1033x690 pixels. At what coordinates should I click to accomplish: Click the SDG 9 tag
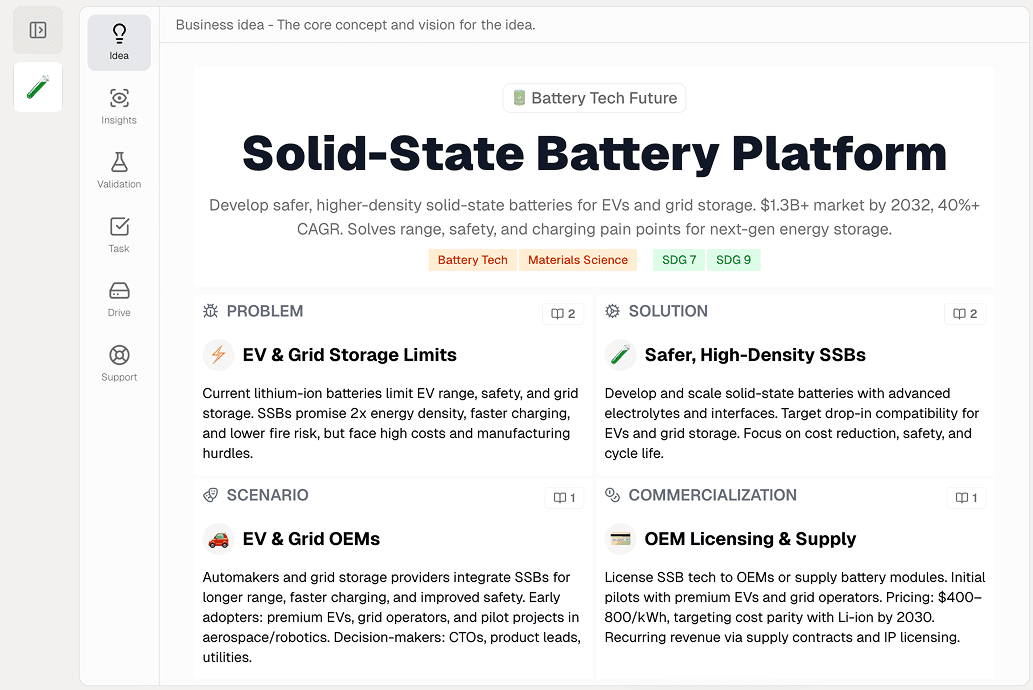733,260
